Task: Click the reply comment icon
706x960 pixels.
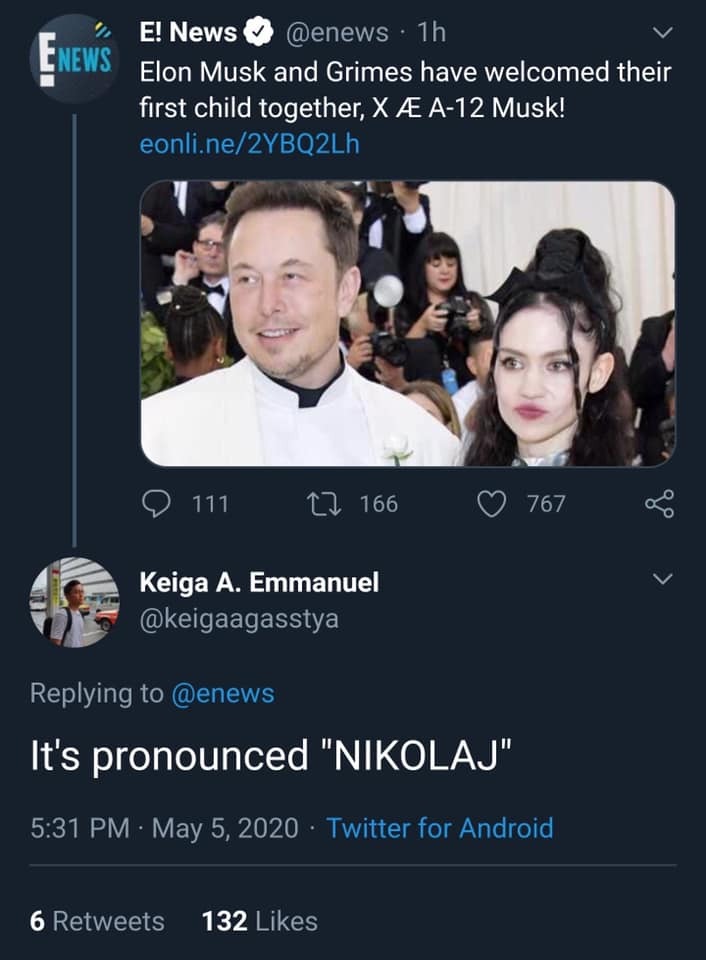Action: [x=157, y=503]
